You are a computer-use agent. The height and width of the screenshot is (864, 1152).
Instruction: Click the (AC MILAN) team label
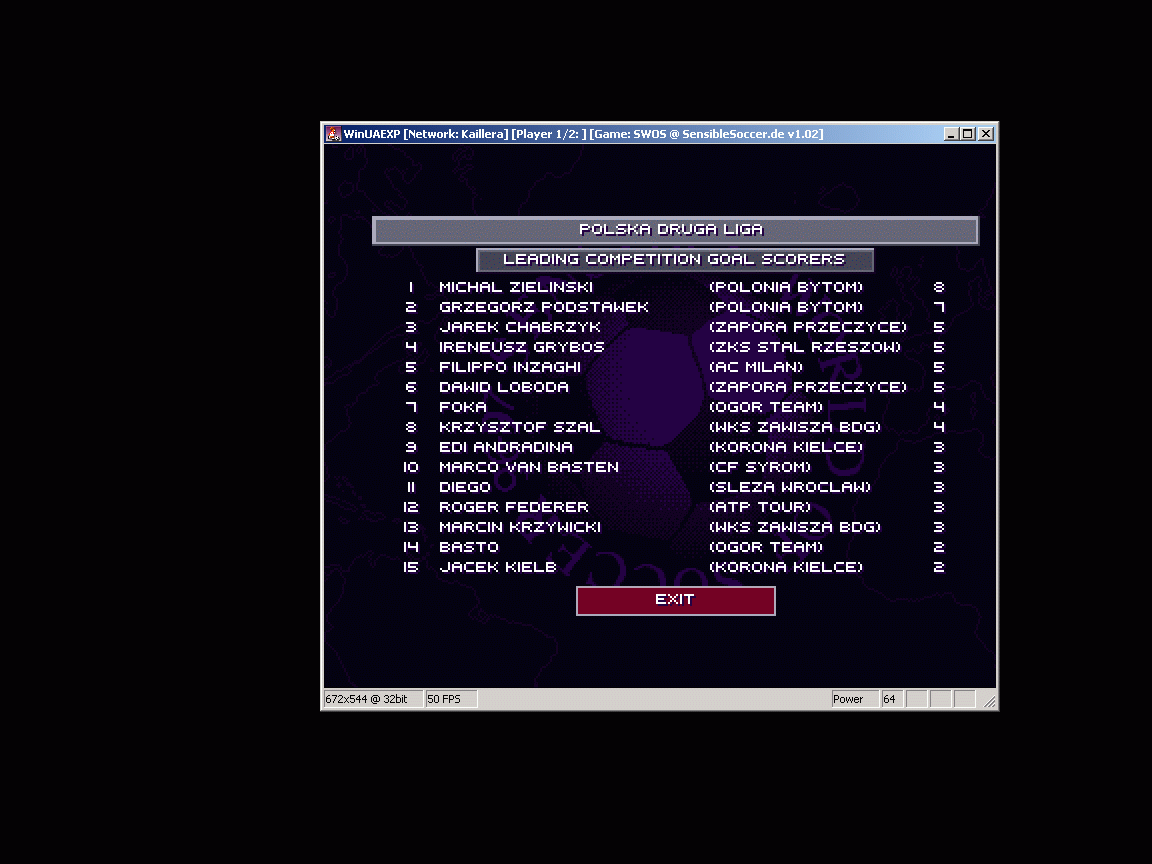point(756,367)
